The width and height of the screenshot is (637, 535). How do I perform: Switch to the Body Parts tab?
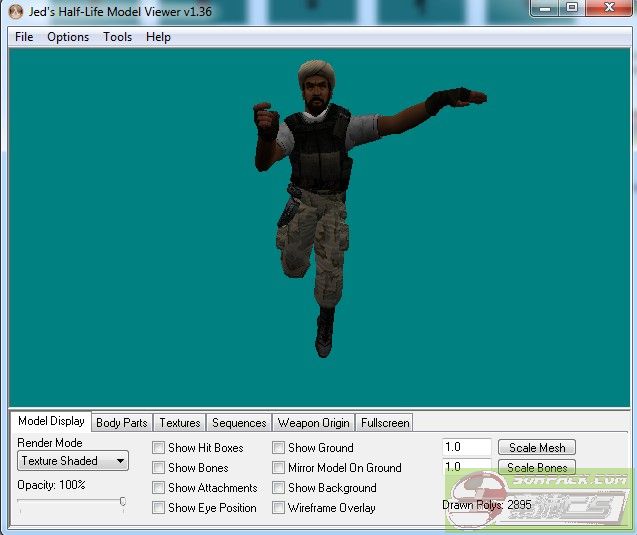(x=121, y=423)
